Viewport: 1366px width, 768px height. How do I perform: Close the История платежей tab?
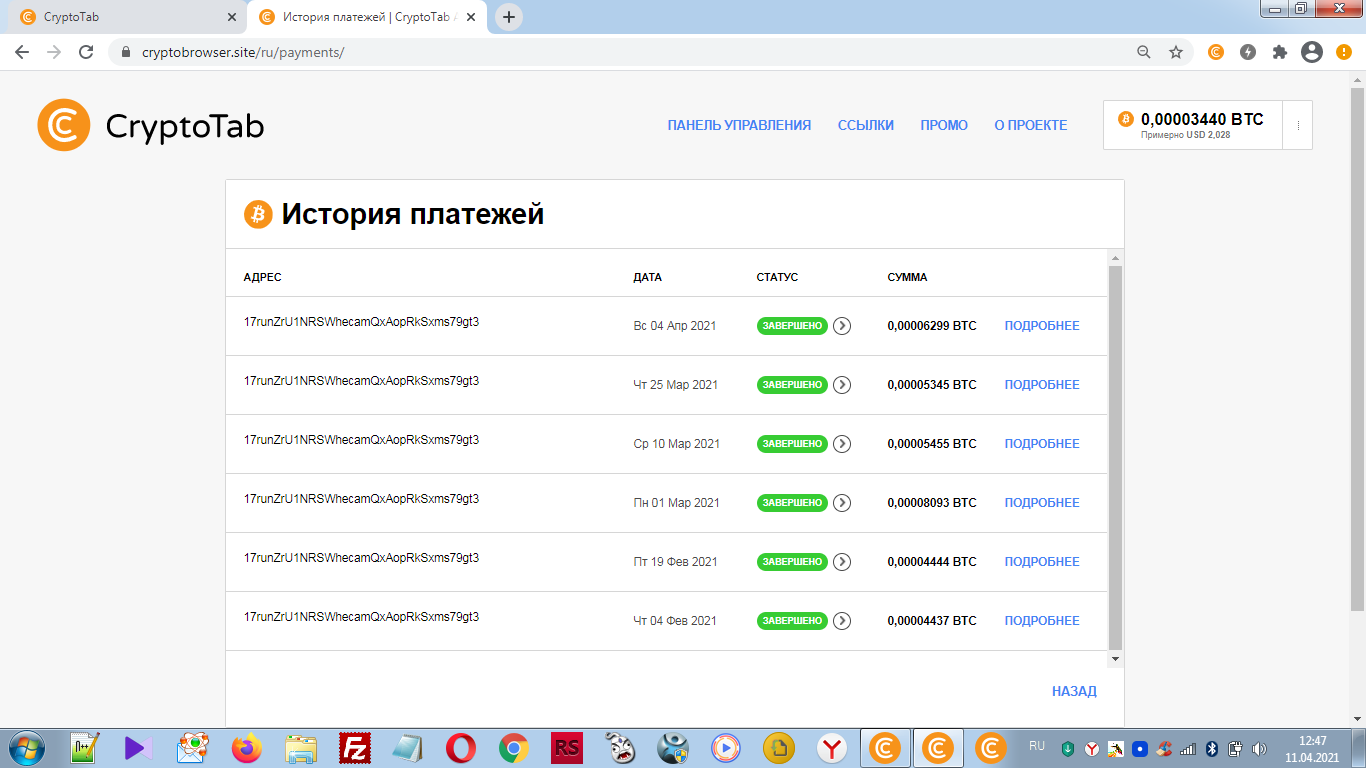(471, 17)
